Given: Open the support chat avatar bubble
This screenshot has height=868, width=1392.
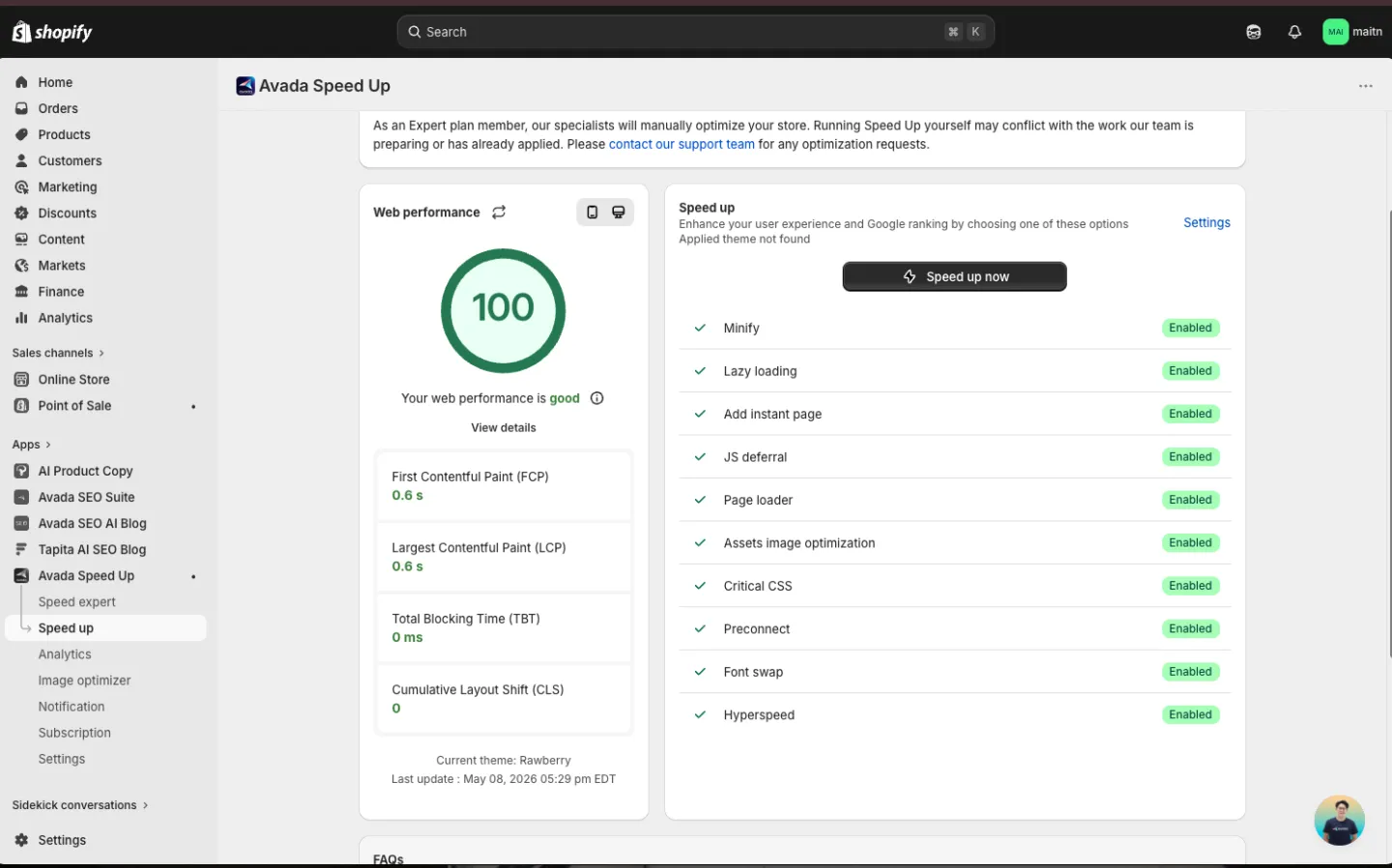Looking at the screenshot, I should 1339,821.
